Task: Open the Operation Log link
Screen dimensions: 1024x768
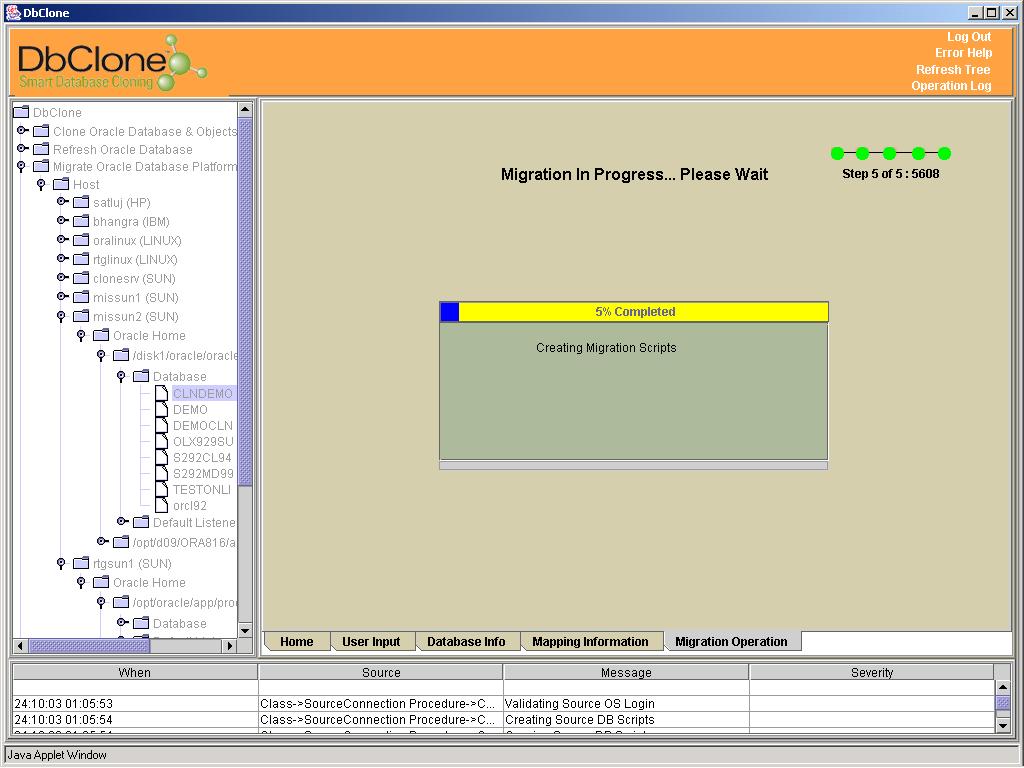Action: point(952,86)
